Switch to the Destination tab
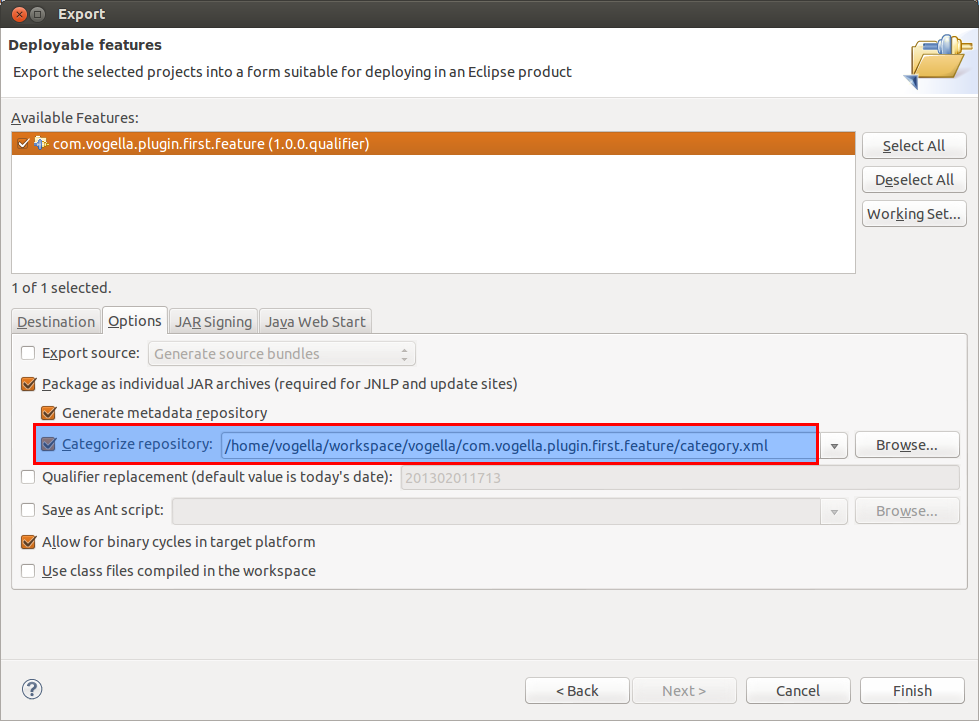 (56, 321)
